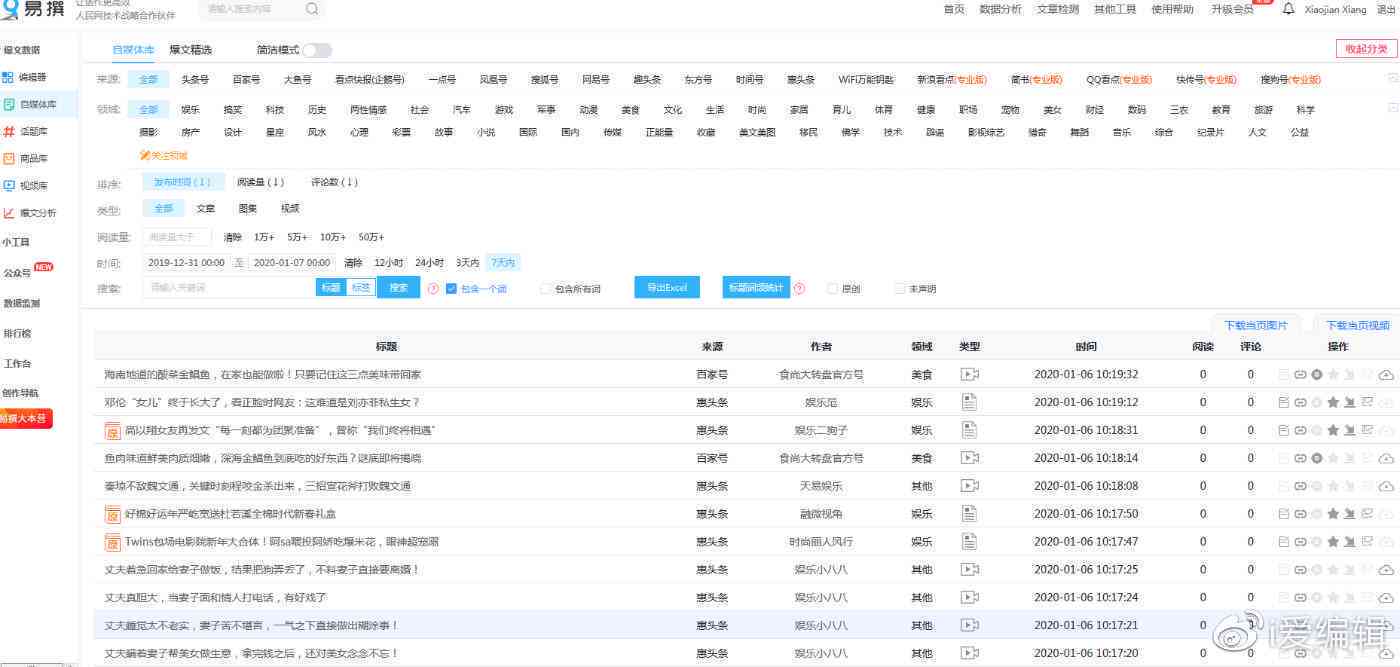
Task: Toggle the 简洁模式 switch
Action: point(317,50)
